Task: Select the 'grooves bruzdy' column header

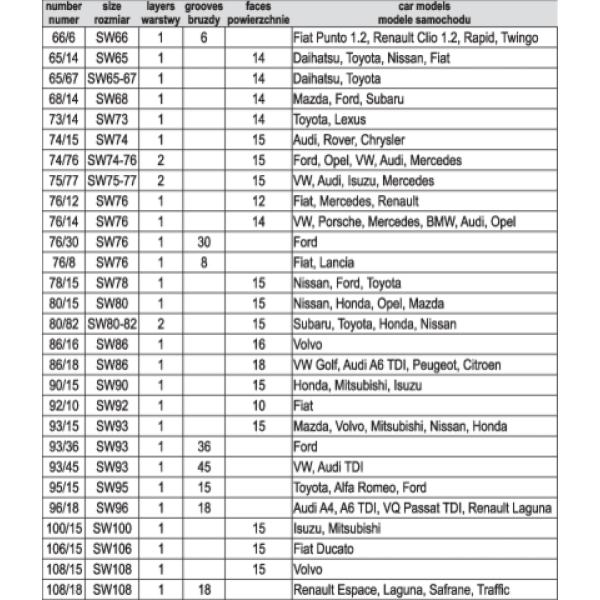Action: [x=204, y=13]
